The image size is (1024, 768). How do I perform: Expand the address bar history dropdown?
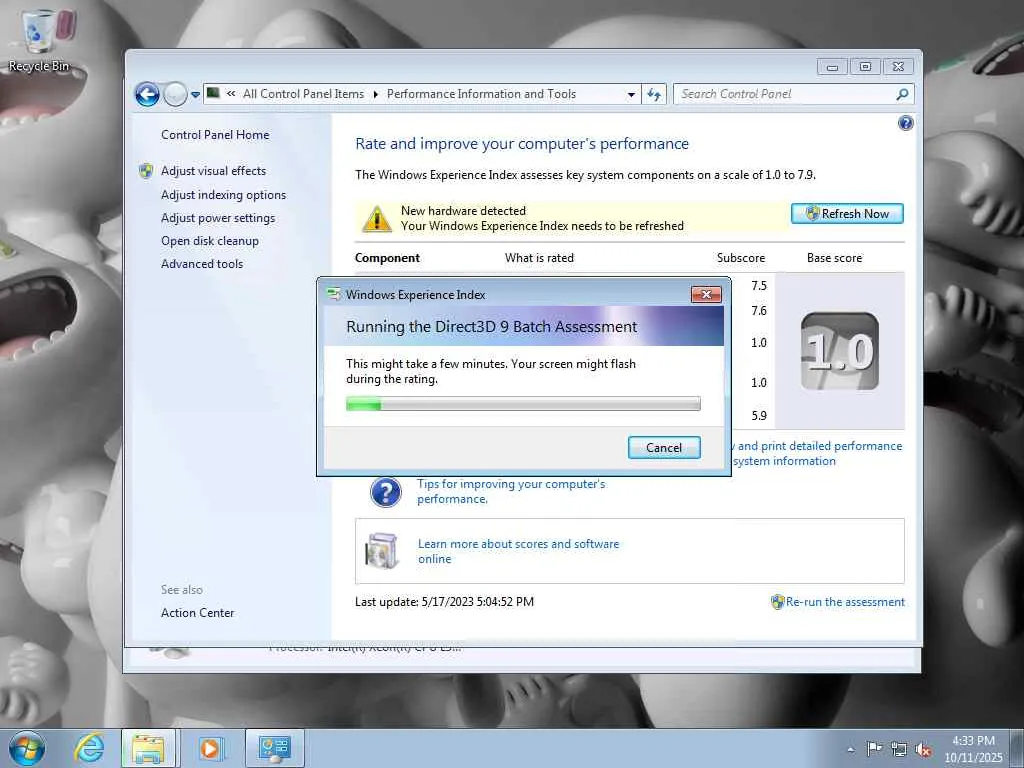point(631,95)
